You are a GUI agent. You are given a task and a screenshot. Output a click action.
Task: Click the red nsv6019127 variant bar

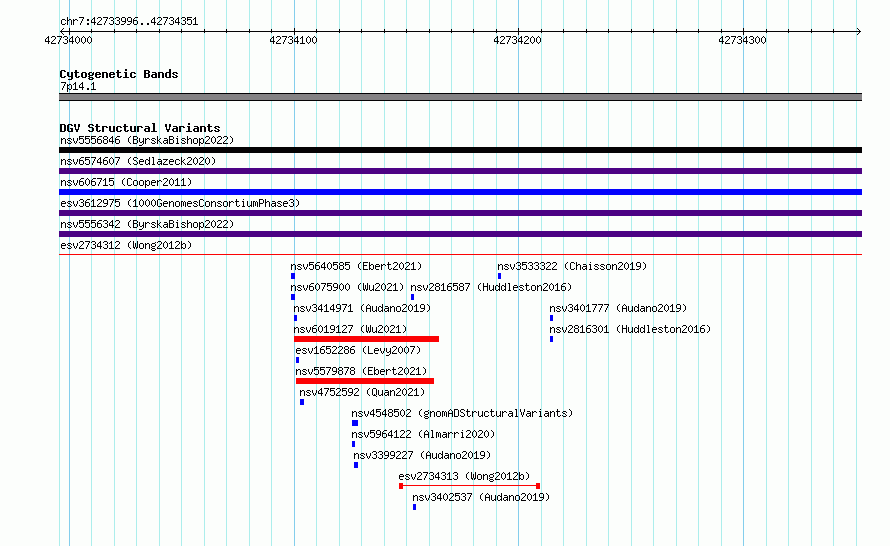(x=367, y=339)
